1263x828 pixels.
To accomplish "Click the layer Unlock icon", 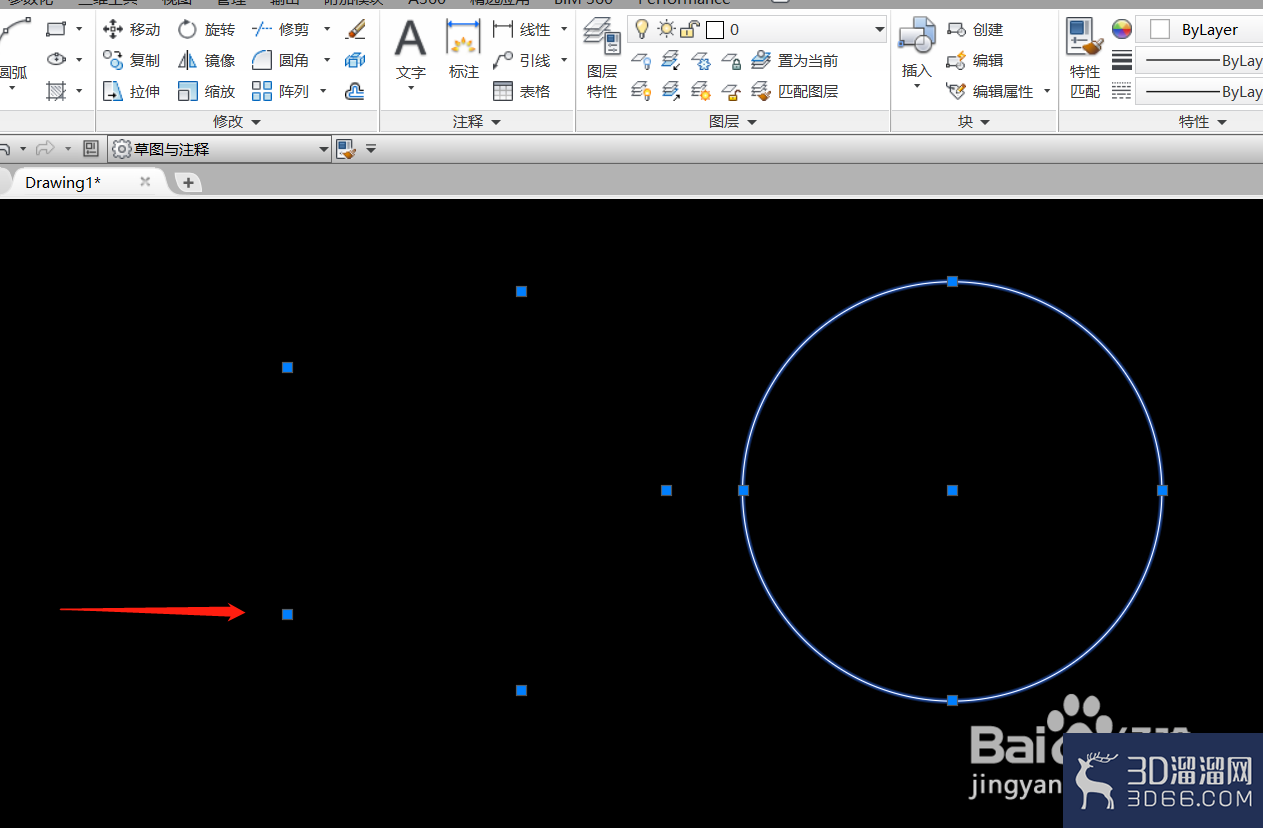I will pyautogui.click(x=732, y=92).
